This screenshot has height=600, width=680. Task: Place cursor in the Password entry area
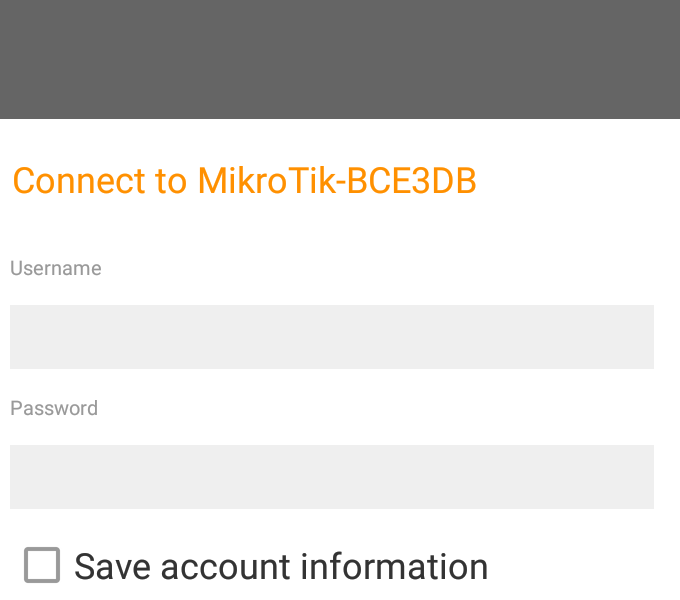coord(332,477)
